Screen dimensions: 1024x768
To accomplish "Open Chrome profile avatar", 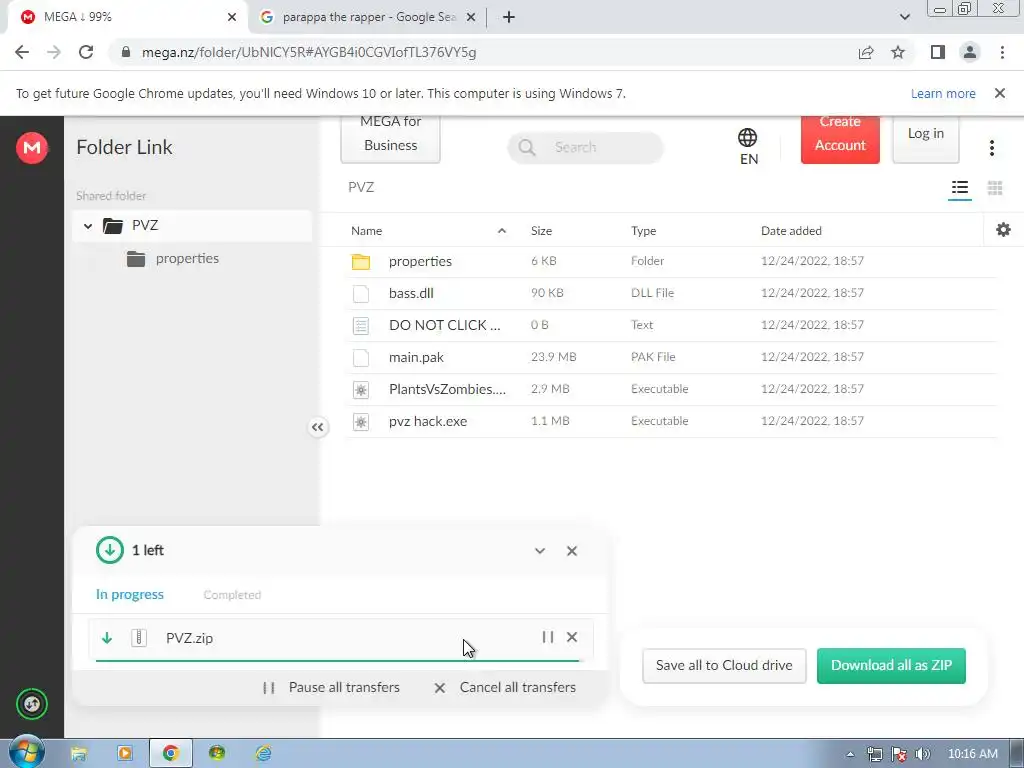I will (x=970, y=52).
